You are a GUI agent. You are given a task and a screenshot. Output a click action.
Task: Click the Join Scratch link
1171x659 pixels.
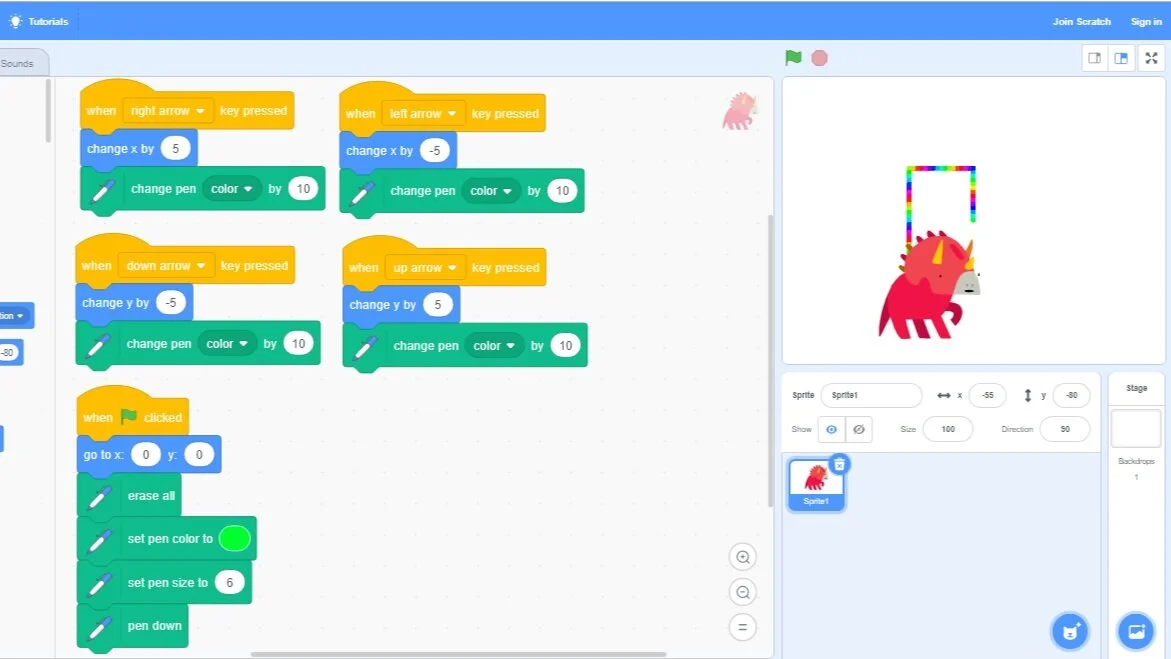pyautogui.click(x=1081, y=22)
